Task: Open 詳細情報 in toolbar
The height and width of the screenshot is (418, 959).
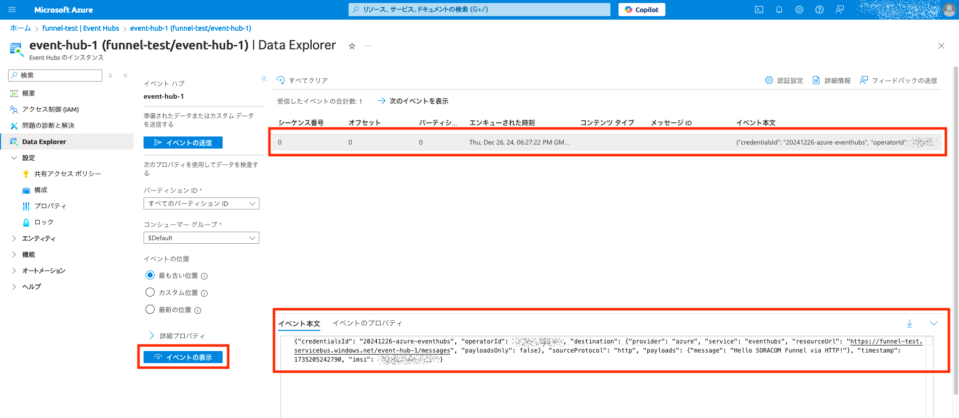Action: (x=831, y=80)
